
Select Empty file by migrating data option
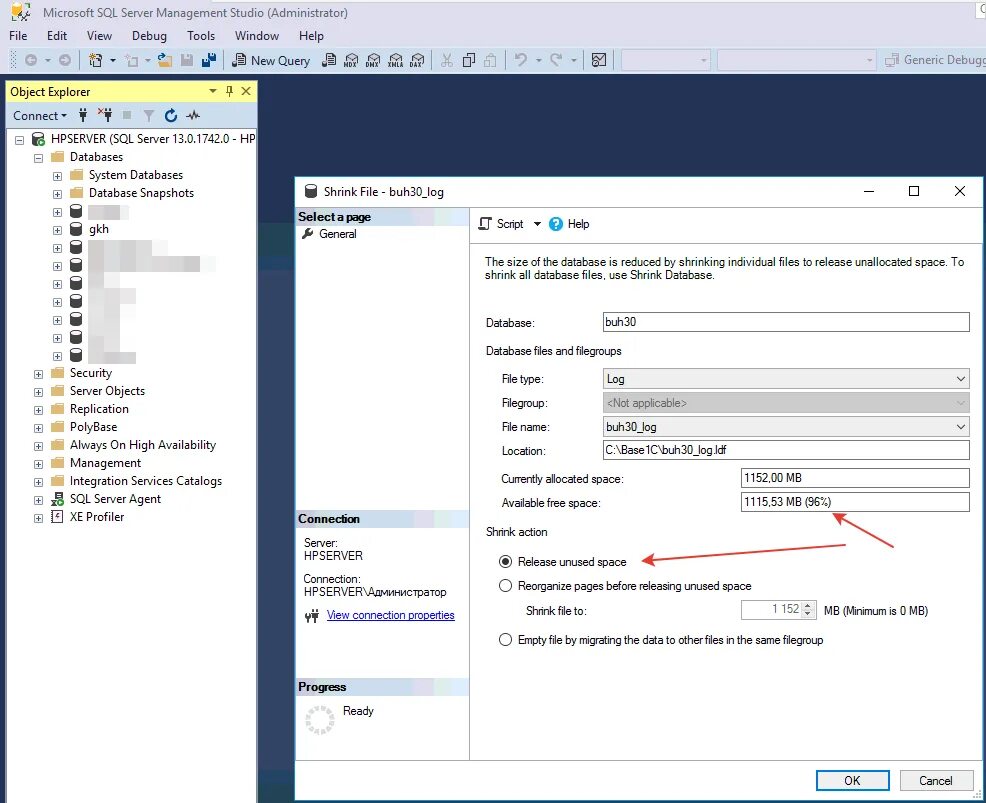[x=505, y=640]
